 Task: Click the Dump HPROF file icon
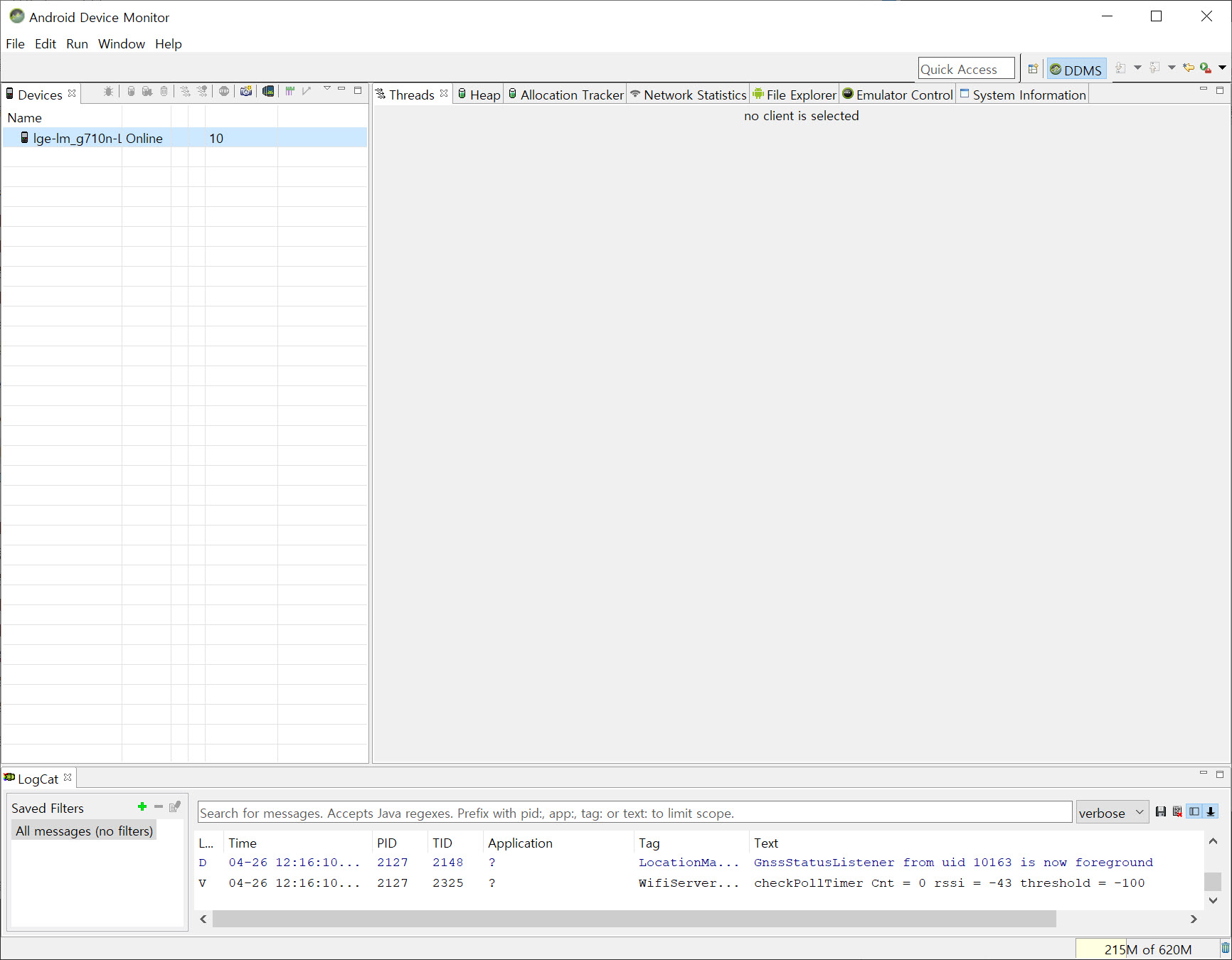(147, 91)
